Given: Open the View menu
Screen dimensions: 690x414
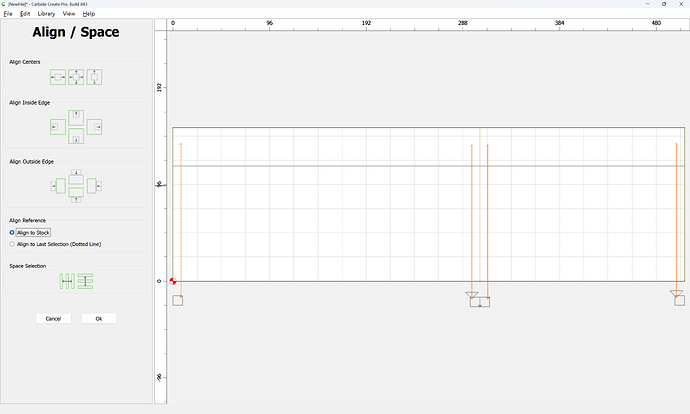Looking at the screenshot, I should pos(69,14).
